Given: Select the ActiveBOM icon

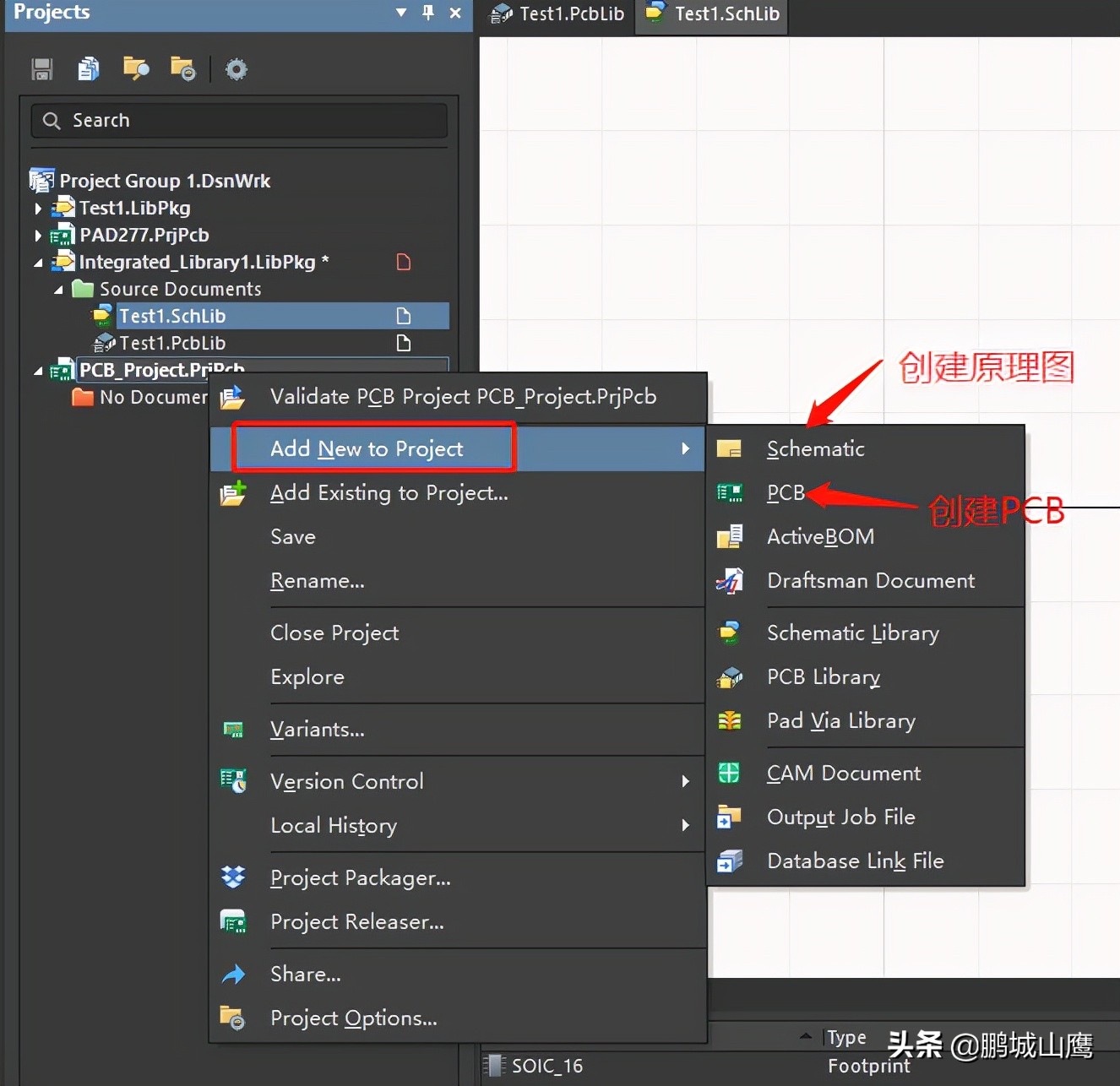Looking at the screenshot, I should [x=729, y=536].
